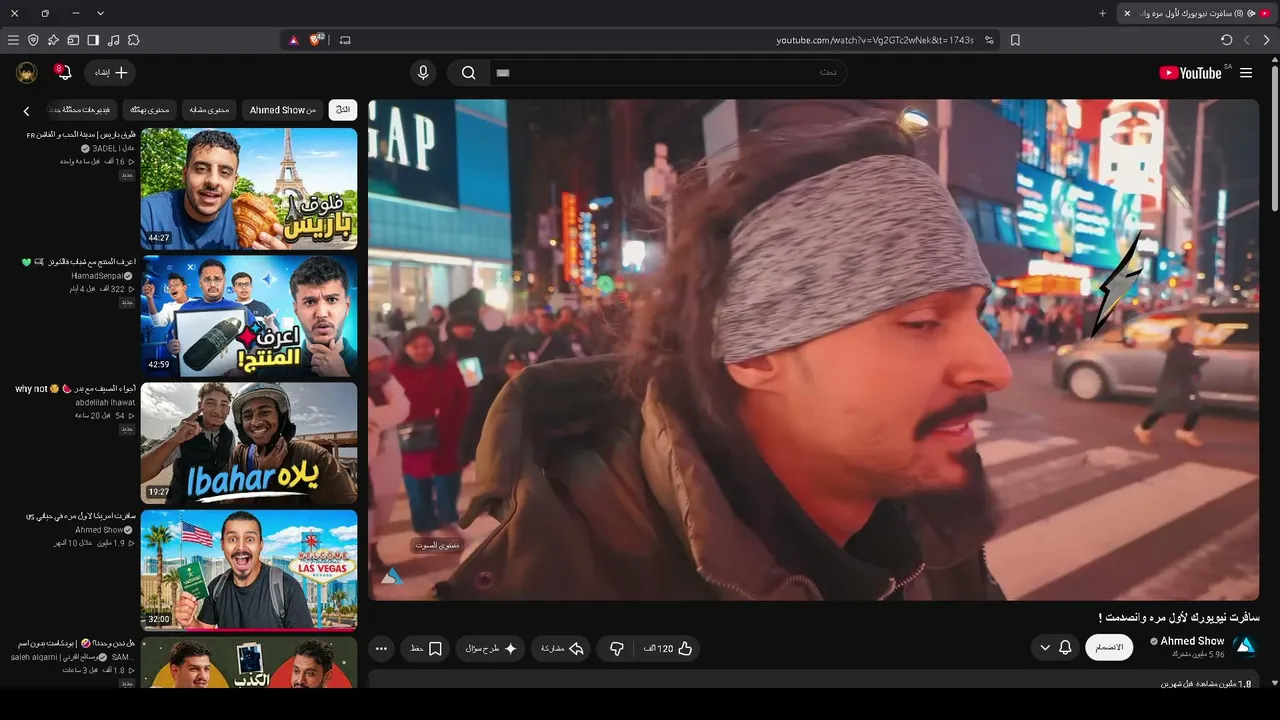Screen dimensions: 1280x720
Task: Open more actions three-dot menu under video
Action: pyautogui.click(x=381, y=649)
